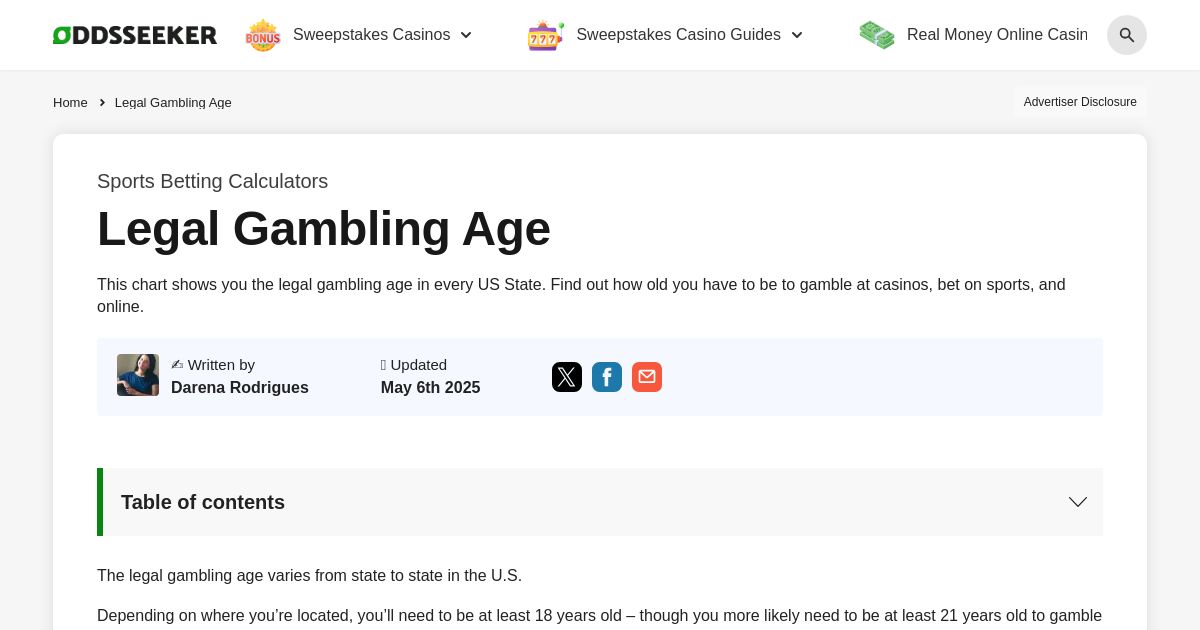Click the bonus badge icon beside Sweepstakes Casinos

pyautogui.click(x=262, y=35)
